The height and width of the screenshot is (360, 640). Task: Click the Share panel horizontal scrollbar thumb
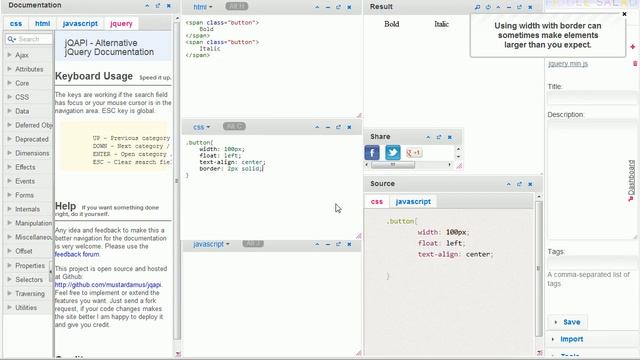(x=393, y=164)
